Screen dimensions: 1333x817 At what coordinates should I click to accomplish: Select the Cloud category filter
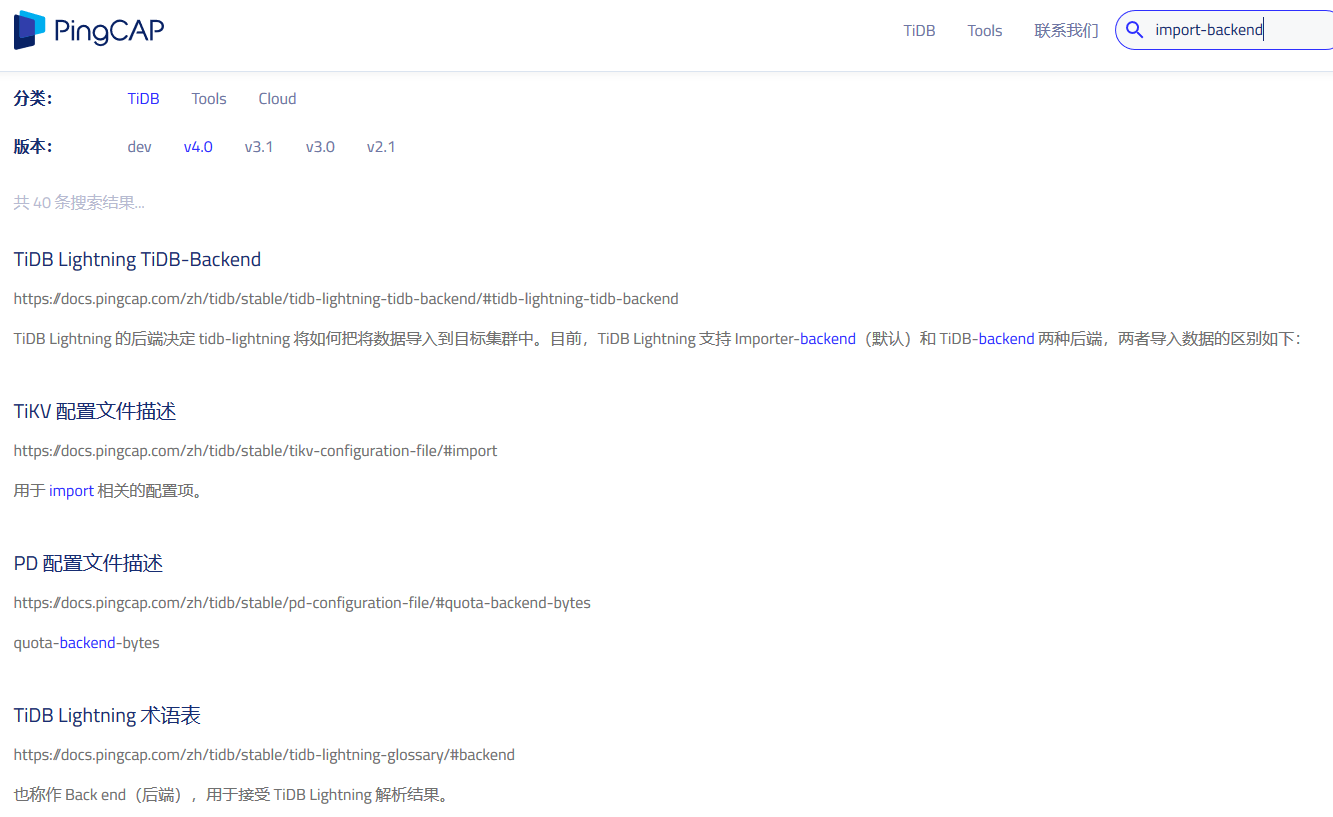(277, 98)
